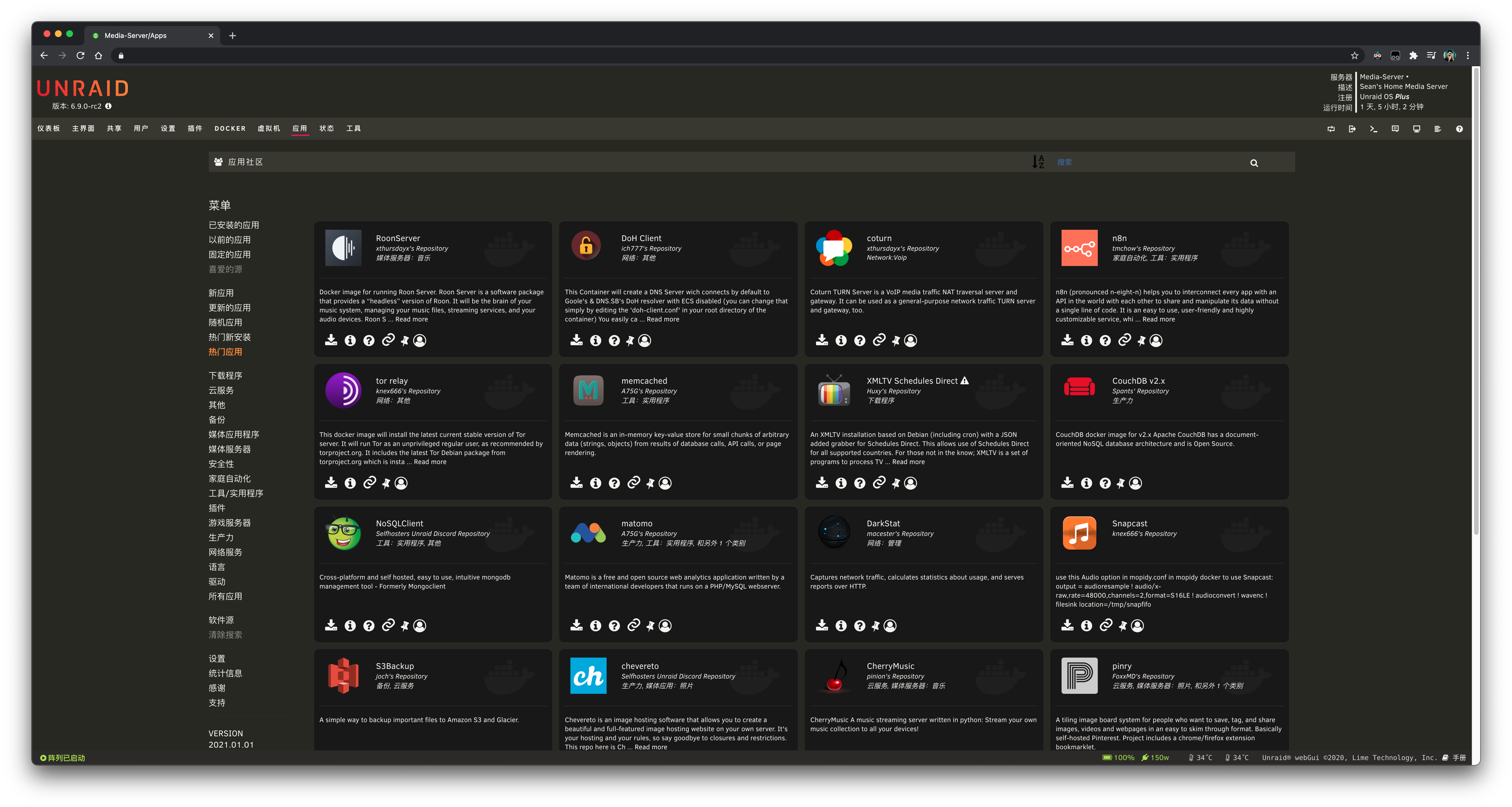Open the info icon on the DoH Client card
This screenshot has height=807, width=1512.
(x=595, y=340)
